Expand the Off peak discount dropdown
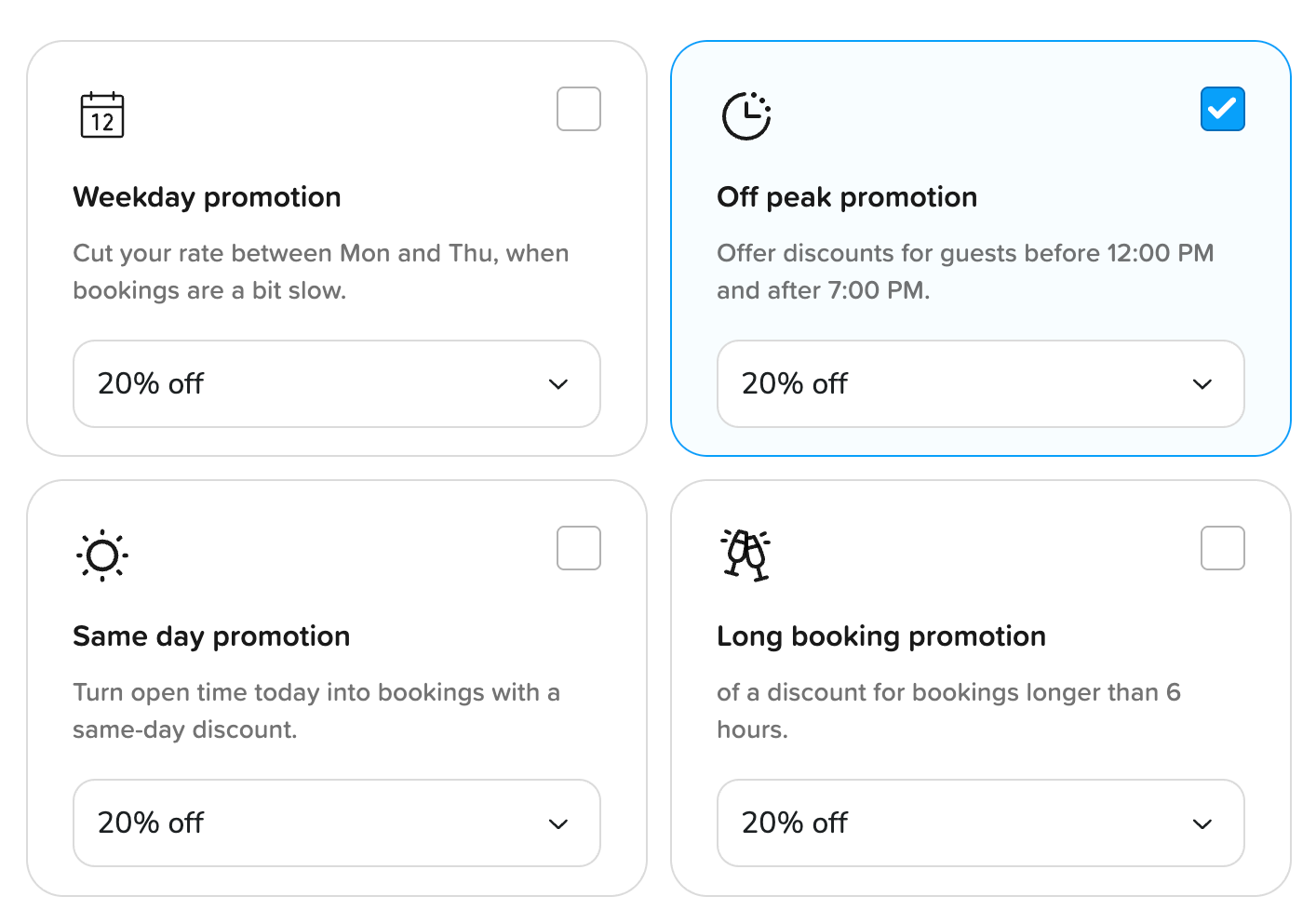 pyautogui.click(x=980, y=383)
